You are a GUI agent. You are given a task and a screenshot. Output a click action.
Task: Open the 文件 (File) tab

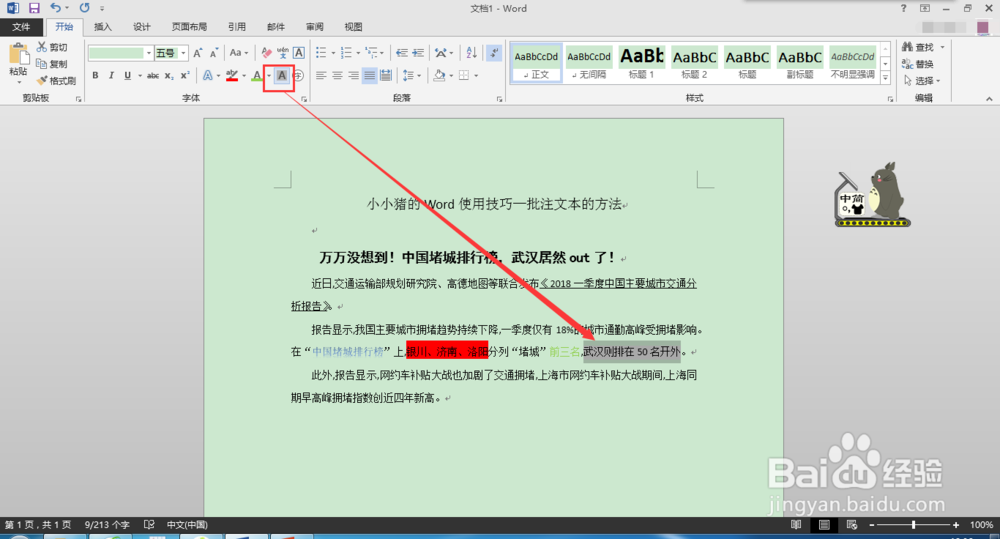tap(21, 27)
